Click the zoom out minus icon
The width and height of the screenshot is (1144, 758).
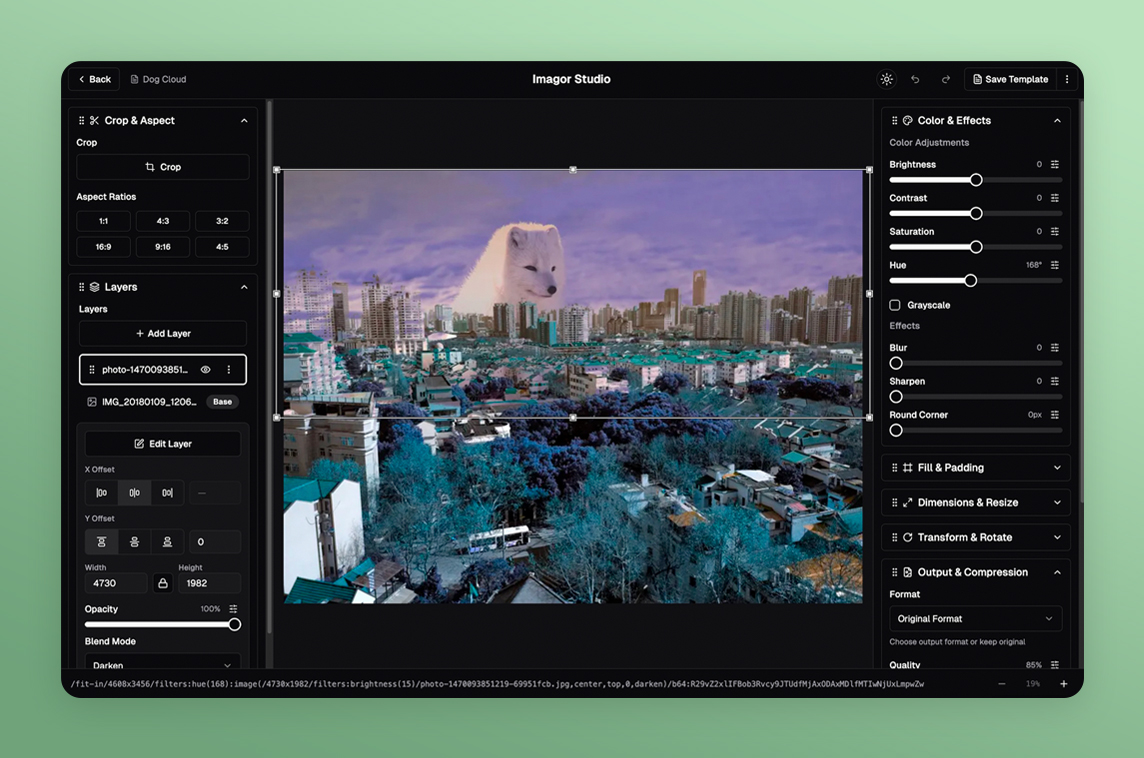click(x=1002, y=684)
